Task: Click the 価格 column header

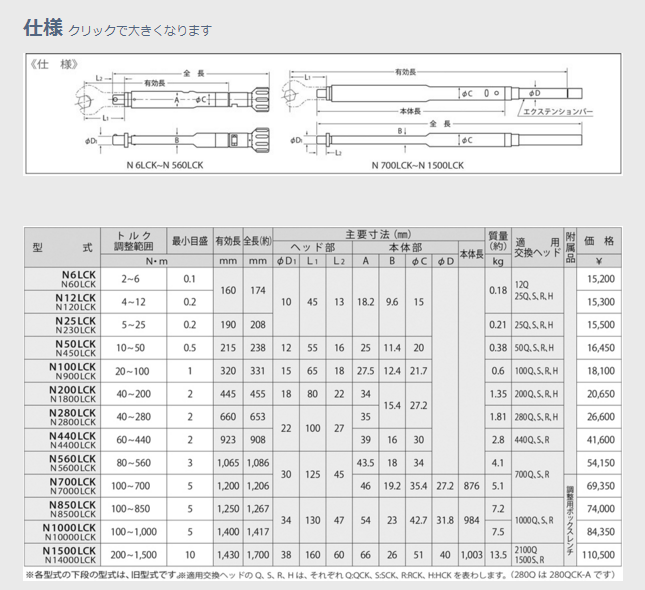Action: point(599,241)
